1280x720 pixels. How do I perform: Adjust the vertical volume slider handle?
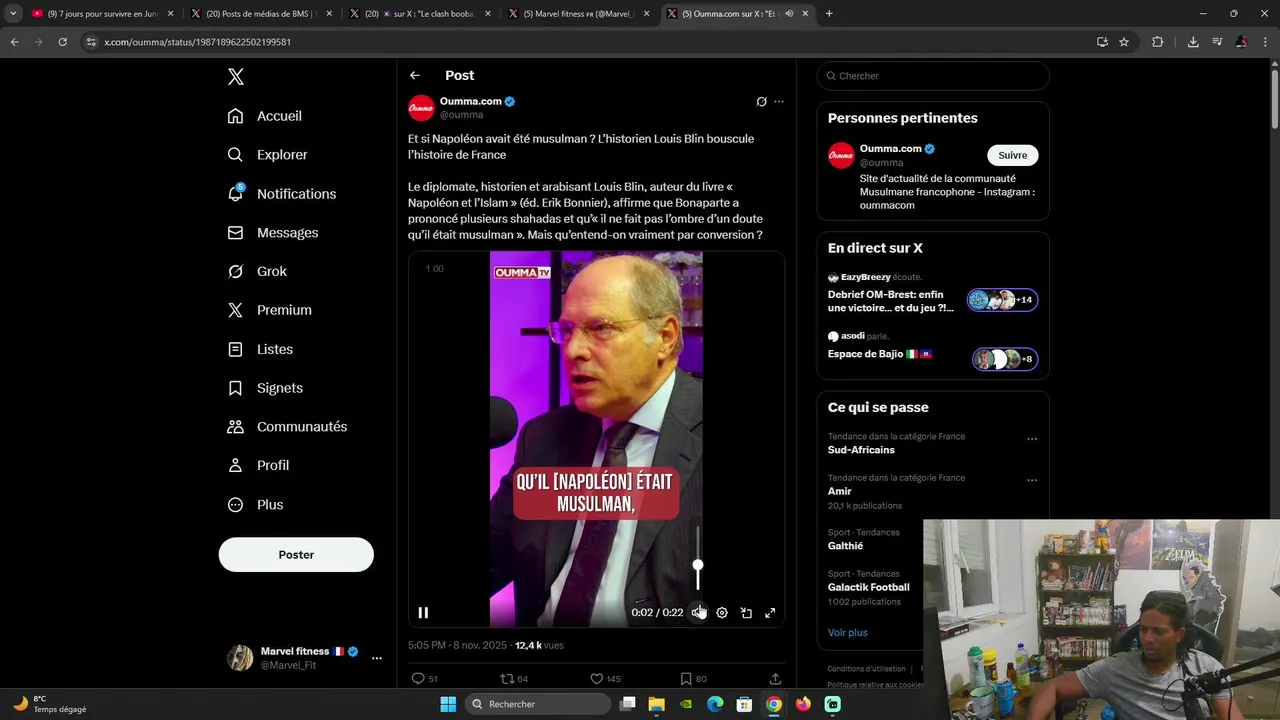pos(698,566)
